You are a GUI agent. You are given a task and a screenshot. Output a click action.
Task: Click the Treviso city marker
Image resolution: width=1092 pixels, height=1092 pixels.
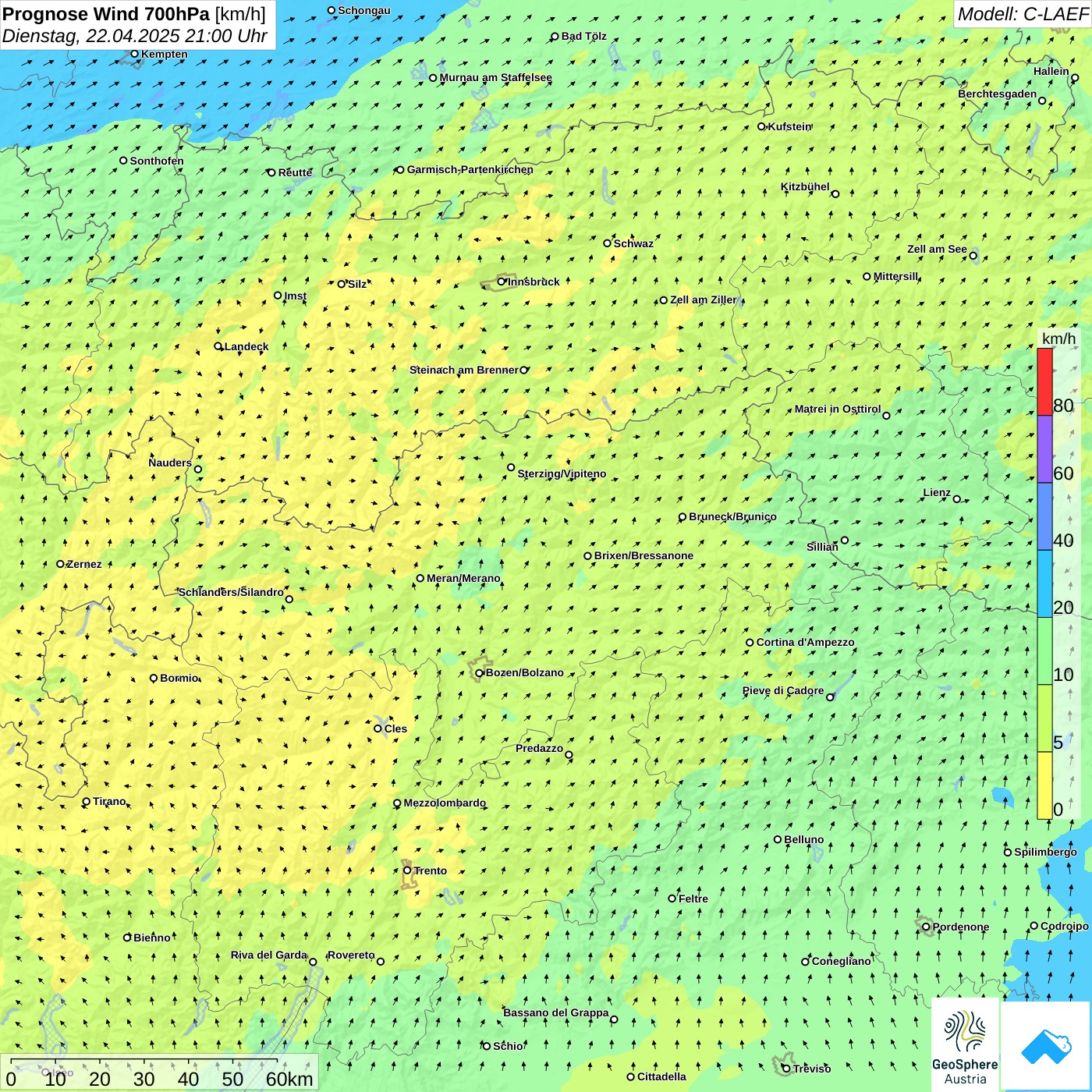coord(786,1069)
